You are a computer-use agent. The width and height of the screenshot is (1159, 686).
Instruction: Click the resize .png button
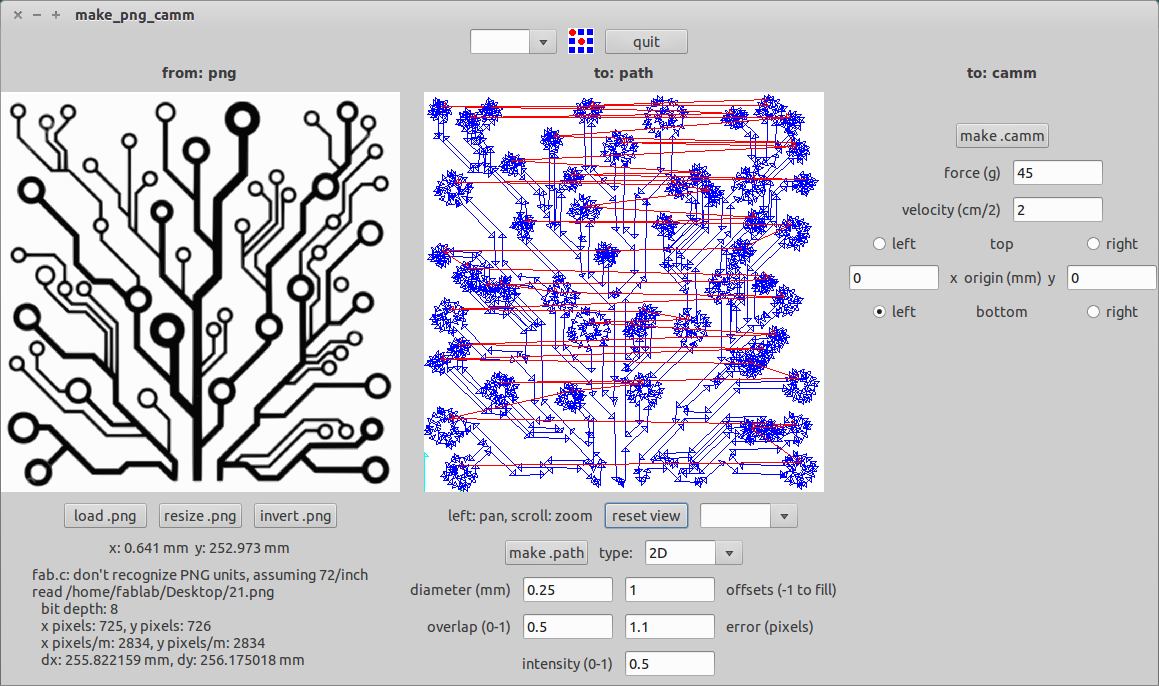(200, 516)
